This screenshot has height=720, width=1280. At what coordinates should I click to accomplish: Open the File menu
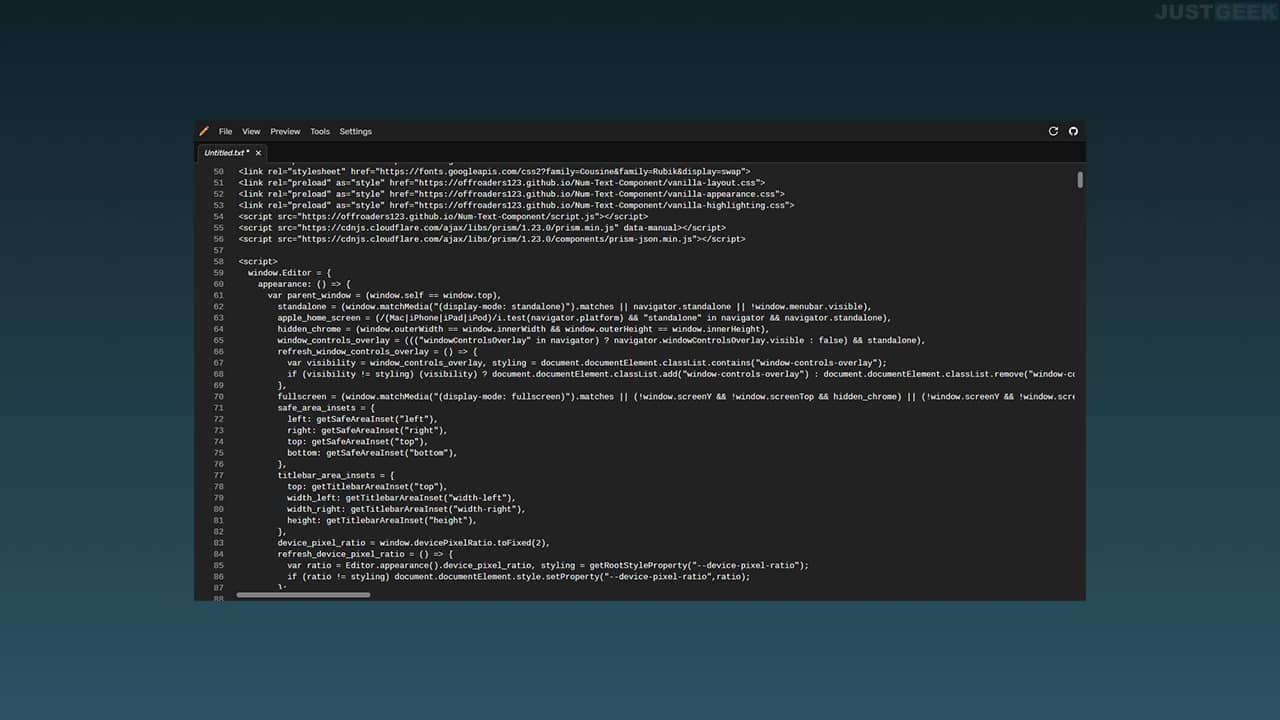coord(226,131)
